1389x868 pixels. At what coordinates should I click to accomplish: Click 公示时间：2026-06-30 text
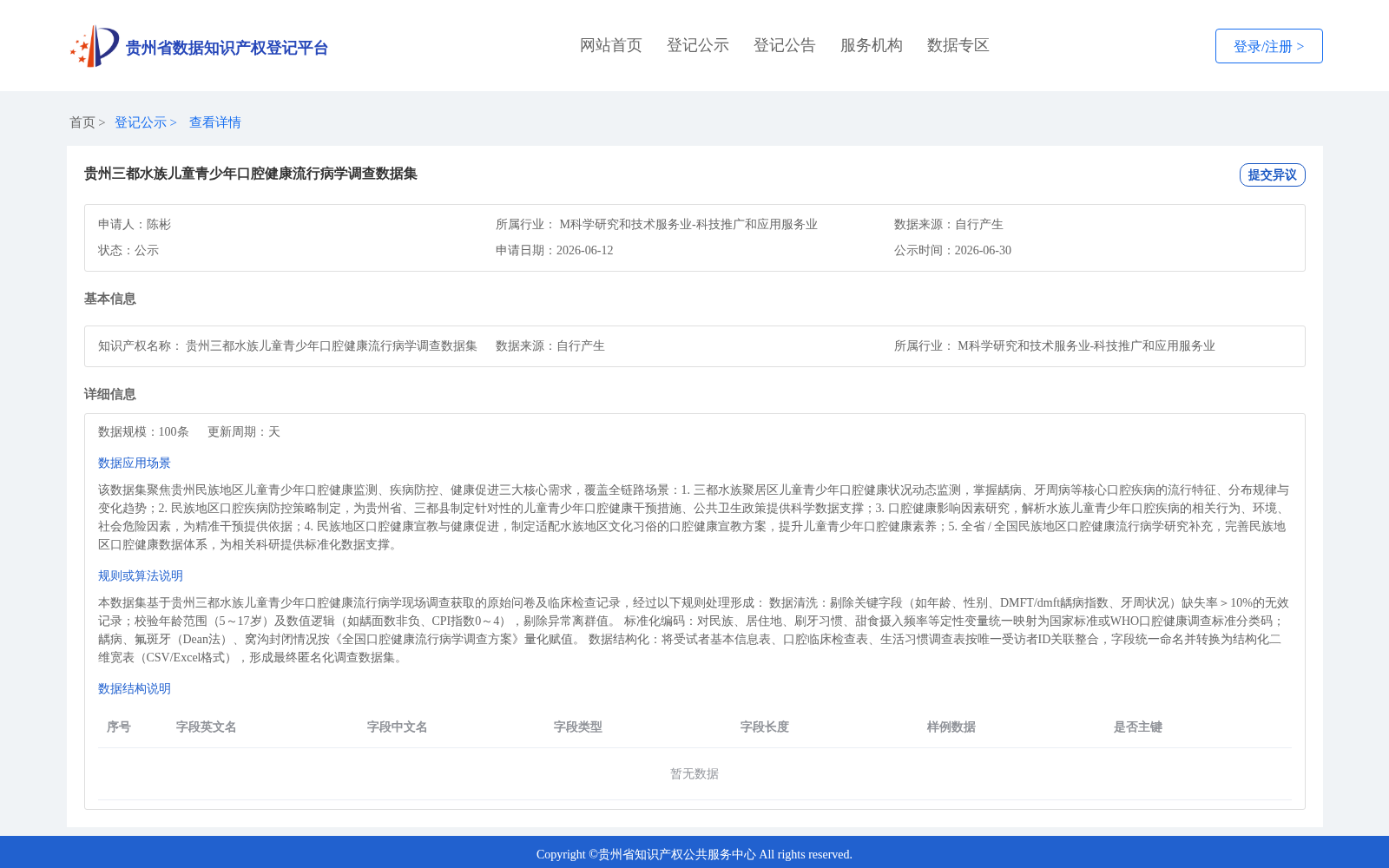pos(952,250)
